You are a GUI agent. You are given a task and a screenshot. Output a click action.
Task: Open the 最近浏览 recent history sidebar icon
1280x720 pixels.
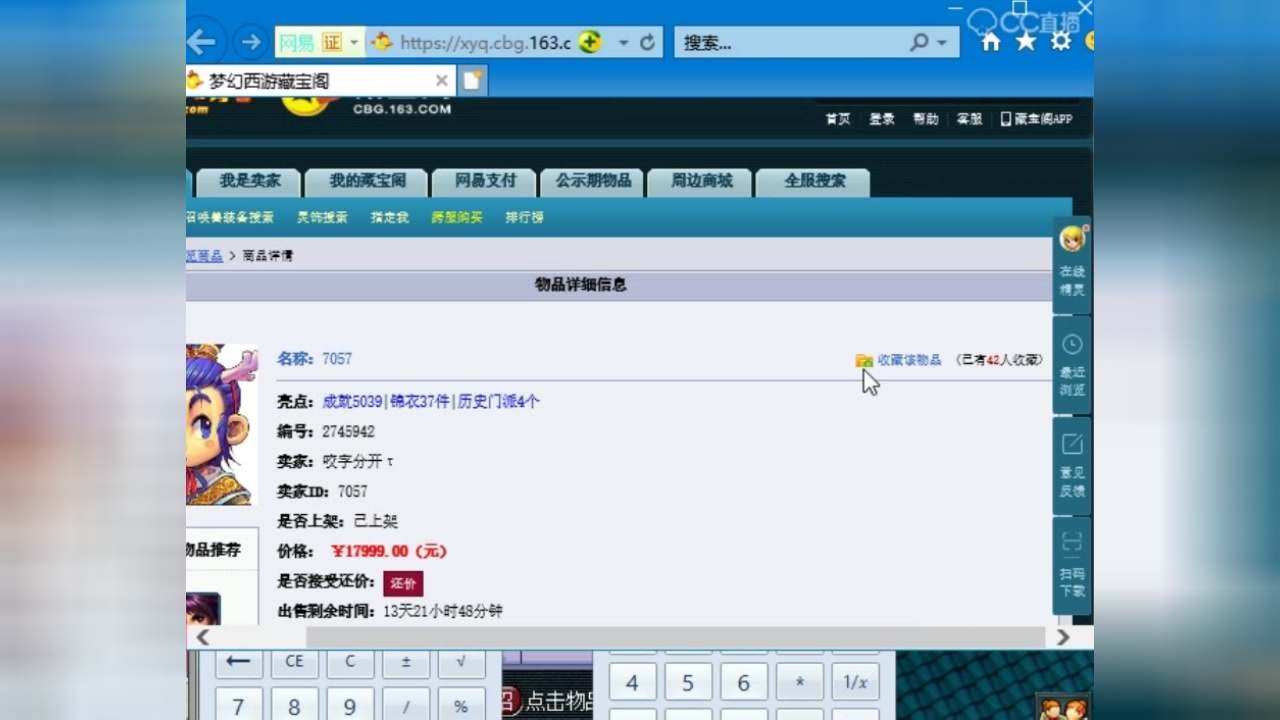click(x=1072, y=365)
